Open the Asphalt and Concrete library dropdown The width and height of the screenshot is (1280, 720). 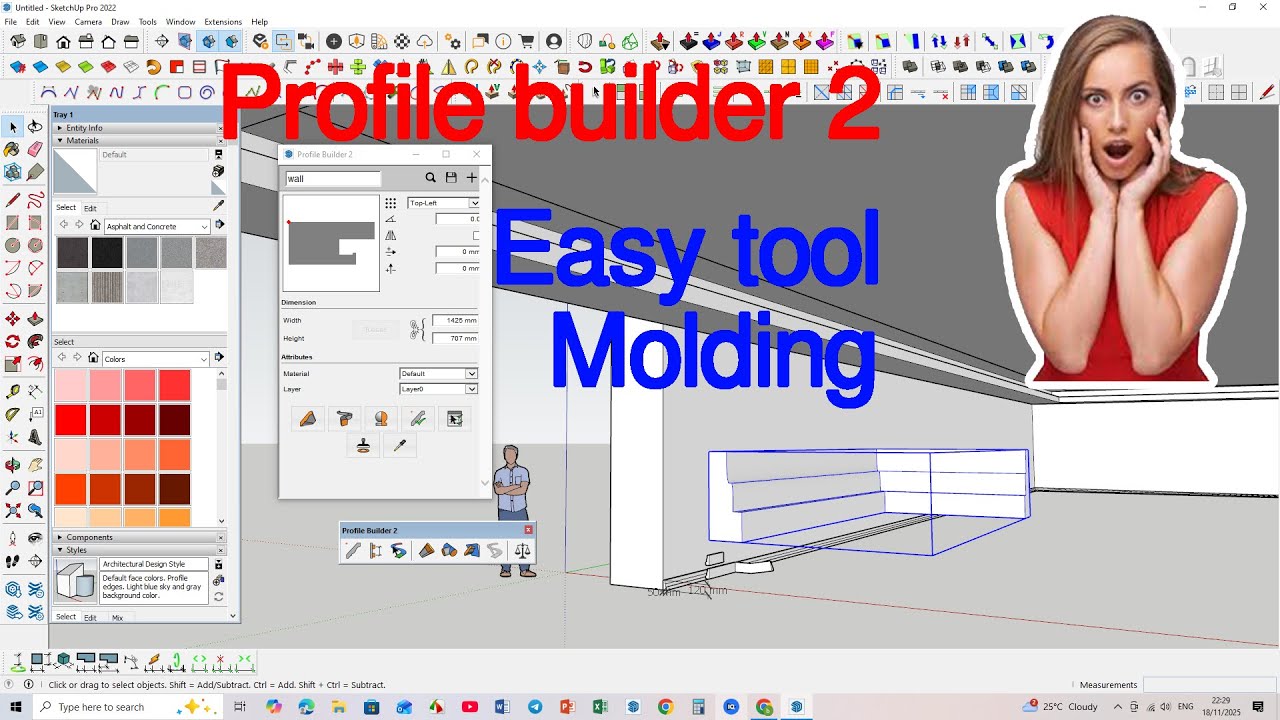click(x=156, y=226)
